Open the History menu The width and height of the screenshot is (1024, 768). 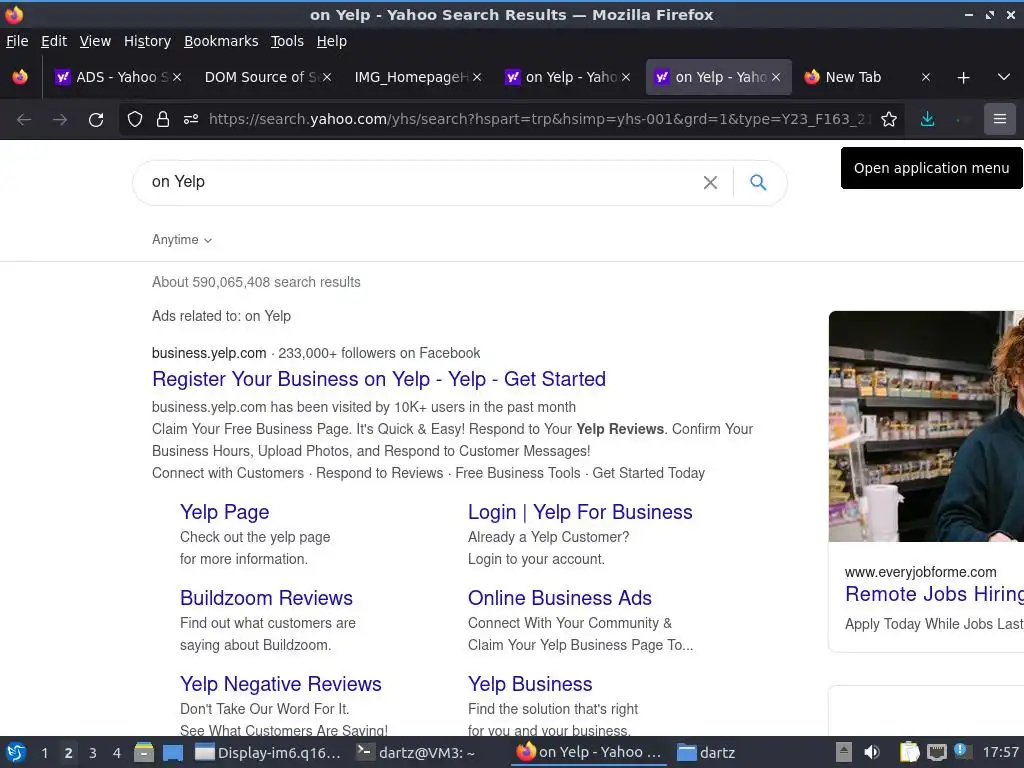[147, 41]
